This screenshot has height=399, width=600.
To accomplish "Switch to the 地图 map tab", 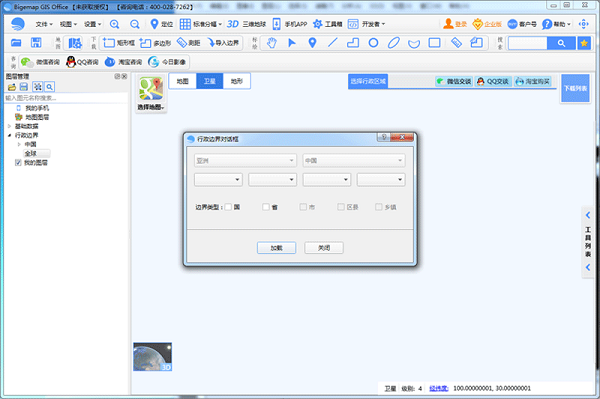I will (183, 81).
